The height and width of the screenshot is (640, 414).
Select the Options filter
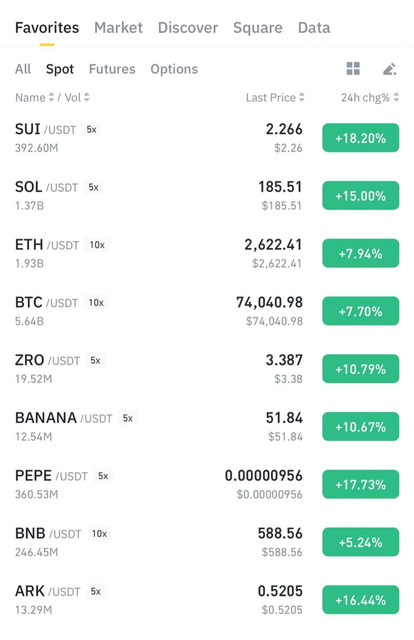click(x=174, y=69)
